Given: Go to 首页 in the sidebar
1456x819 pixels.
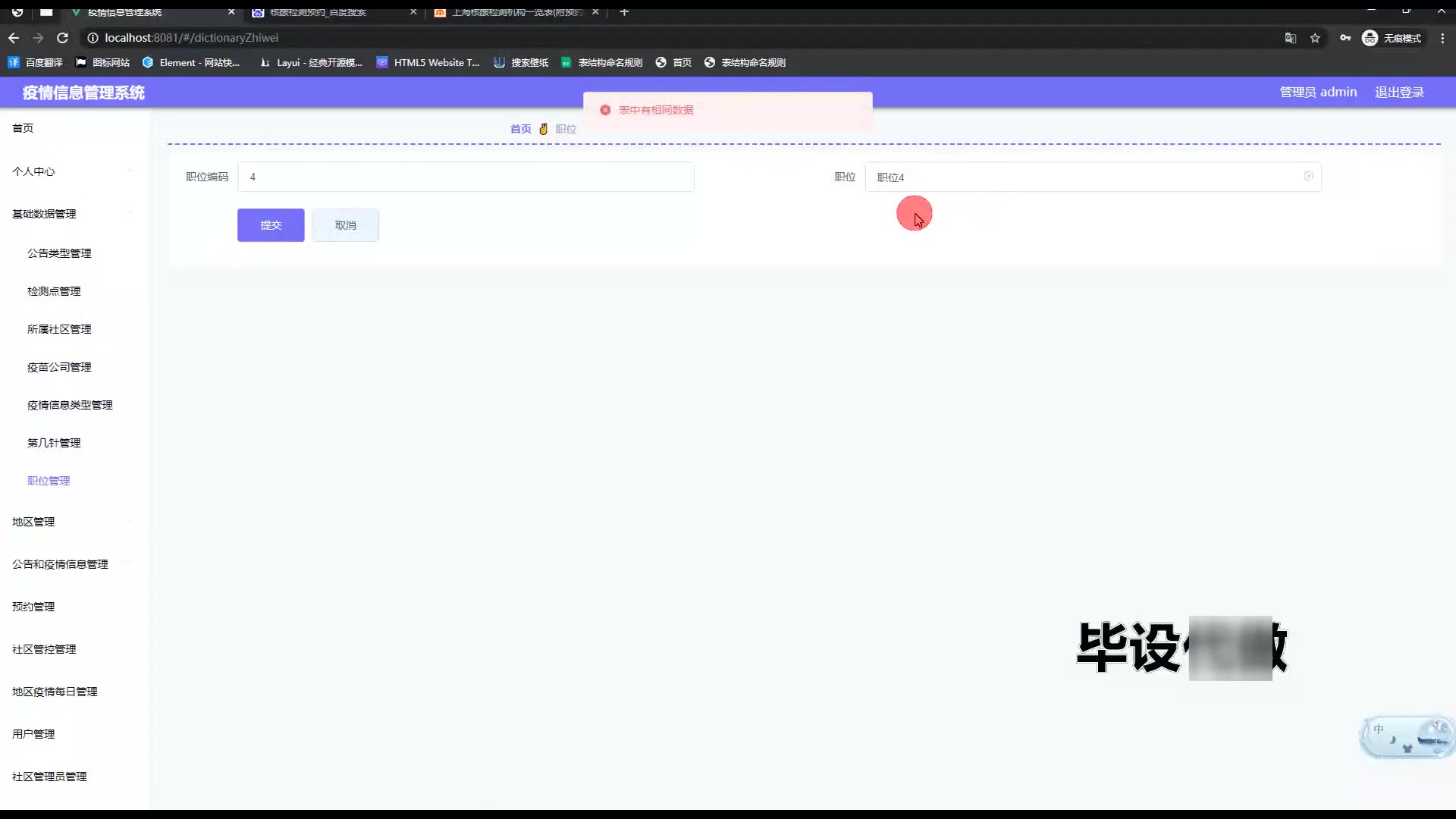Looking at the screenshot, I should [x=74, y=128].
